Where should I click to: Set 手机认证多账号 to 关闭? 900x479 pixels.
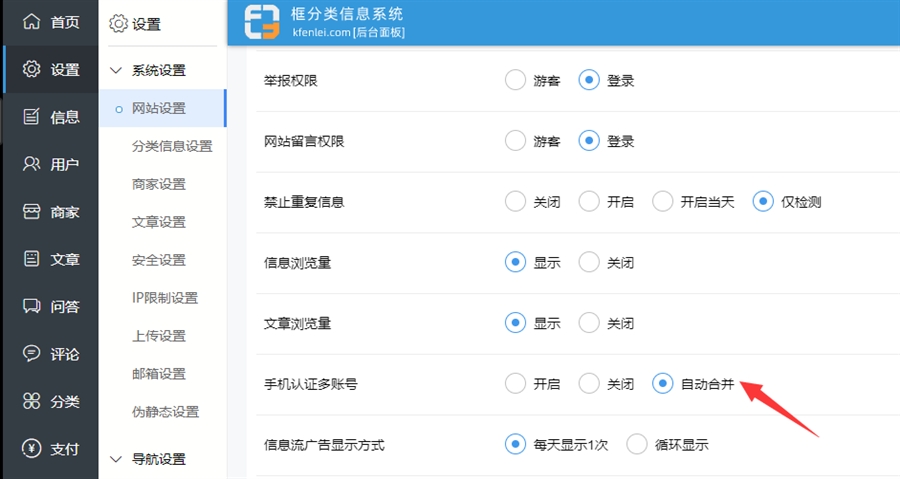tap(589, 384)
